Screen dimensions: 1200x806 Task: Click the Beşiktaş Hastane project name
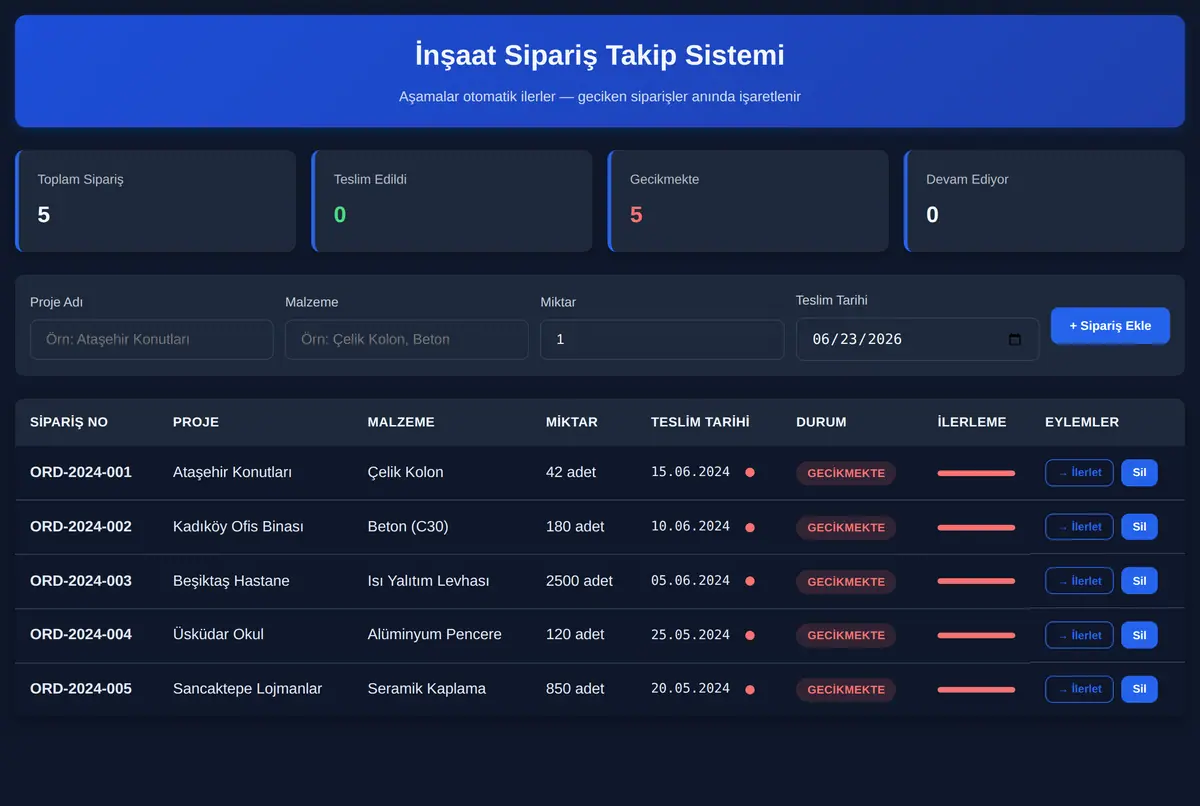point(231,581)
